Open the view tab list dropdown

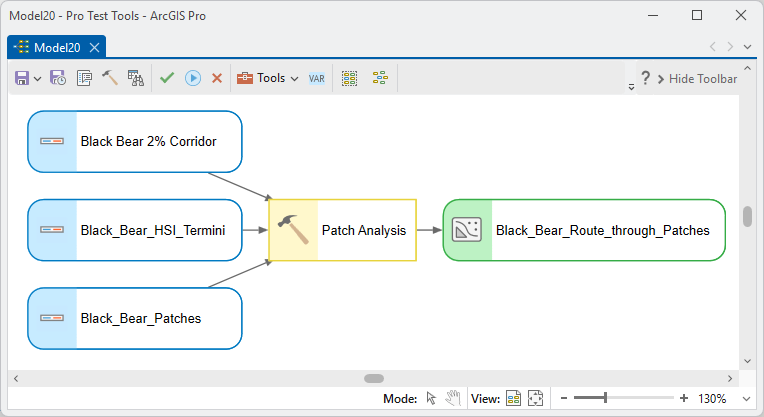click(x=747, y=47)
